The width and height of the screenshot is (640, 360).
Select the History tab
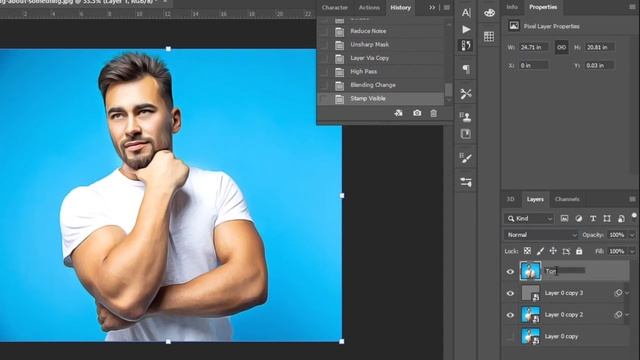[x=400, y=7]
